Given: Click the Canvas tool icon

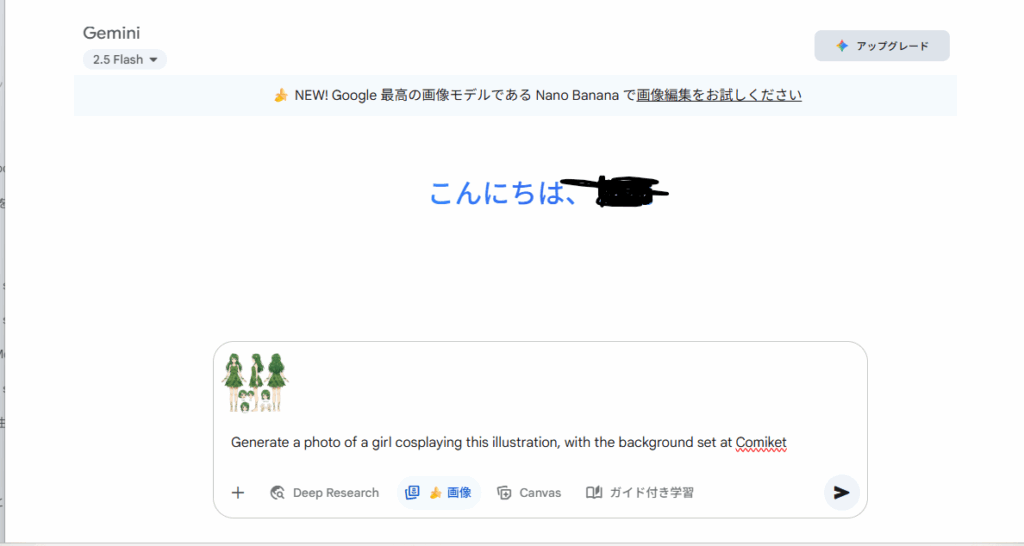Looking at the screenshot, I should coord(505,492).
